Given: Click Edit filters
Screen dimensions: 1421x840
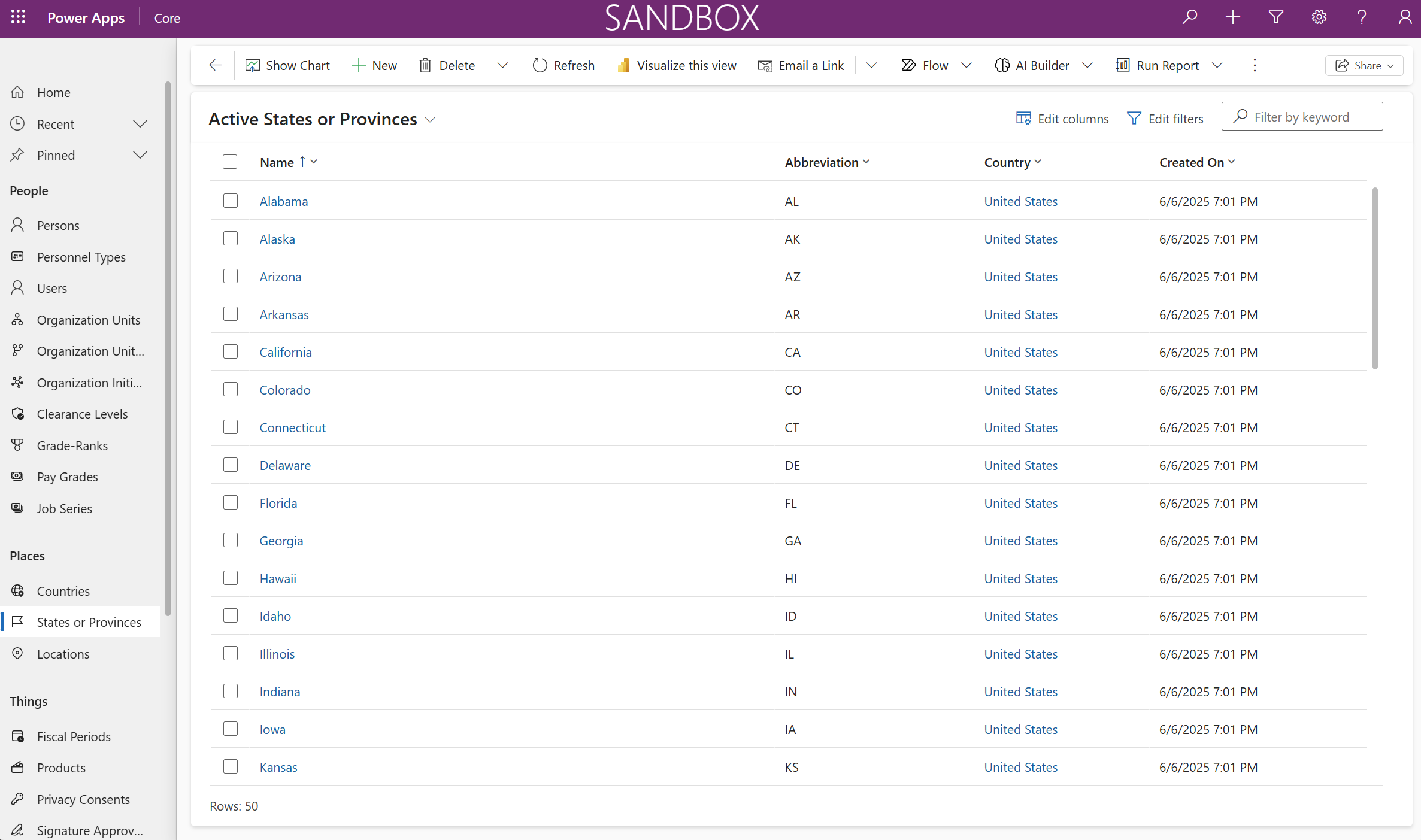Looking at the screenshot, I should (x=1165, y=119).
